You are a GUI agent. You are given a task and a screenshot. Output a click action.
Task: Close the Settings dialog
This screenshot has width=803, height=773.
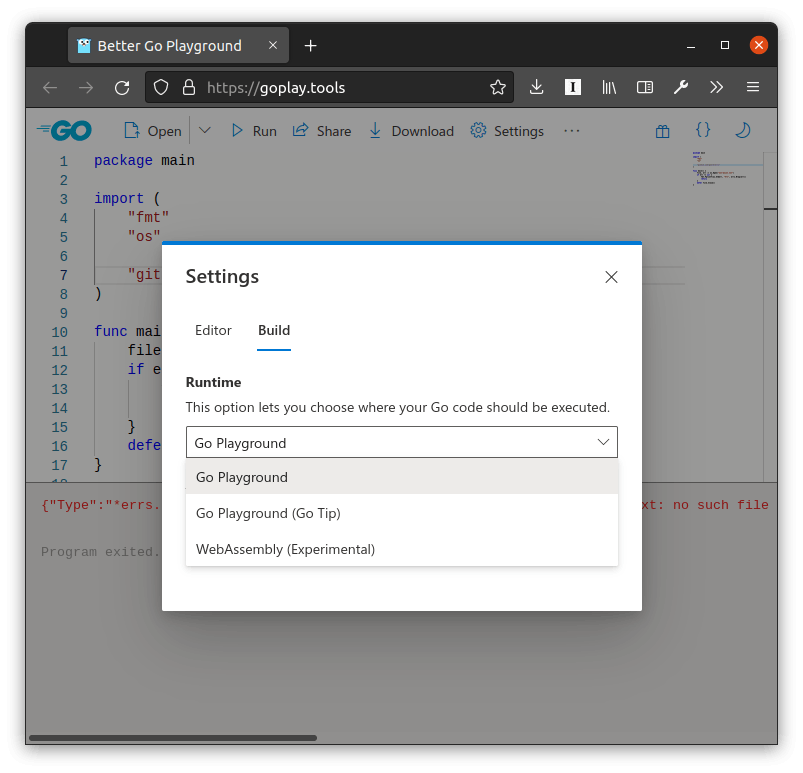pos(611,277)
